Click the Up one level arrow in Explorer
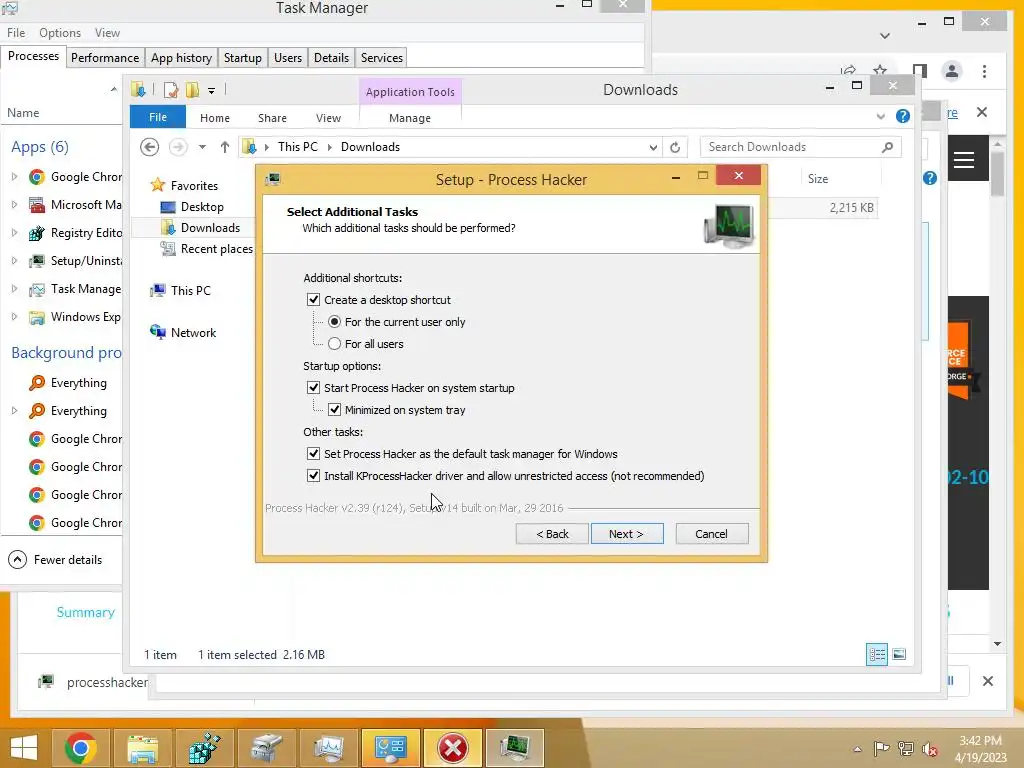Image resolution: width=1024 pixels, height=768 pixels. click(225, 147)
